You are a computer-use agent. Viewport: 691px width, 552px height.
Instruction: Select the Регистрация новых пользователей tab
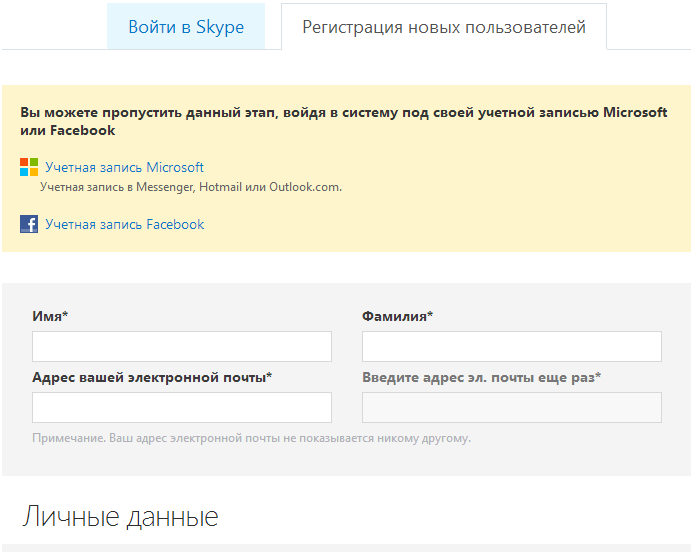pos(444,27)
